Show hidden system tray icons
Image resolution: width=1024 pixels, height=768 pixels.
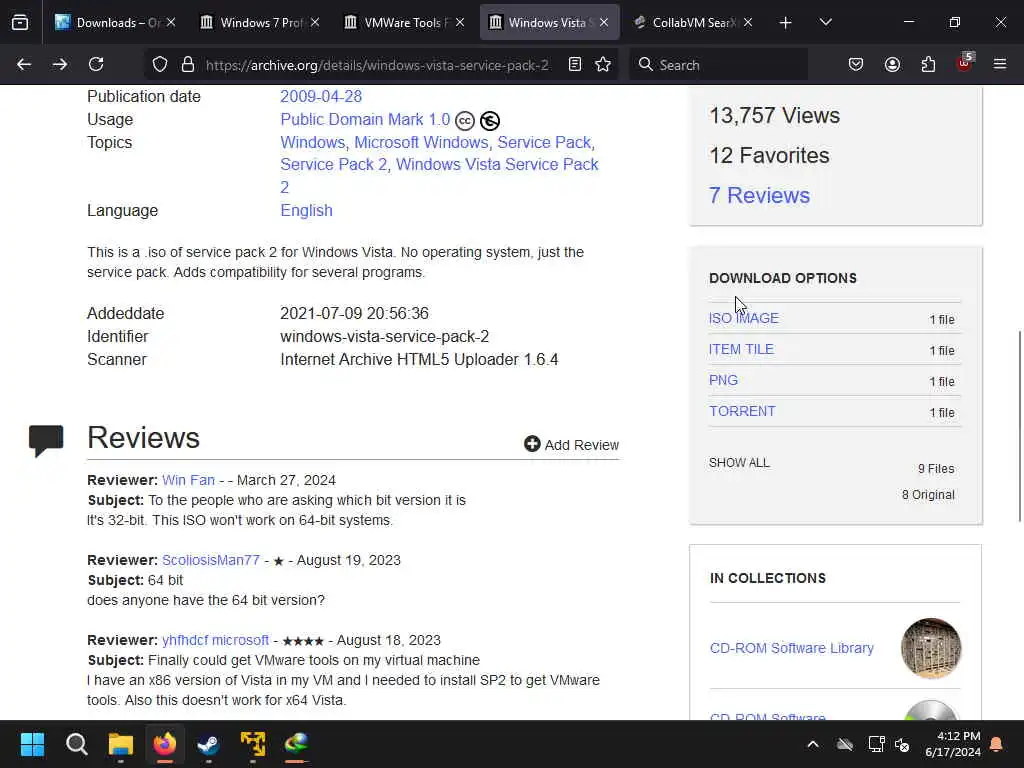[x=813, y=744]
